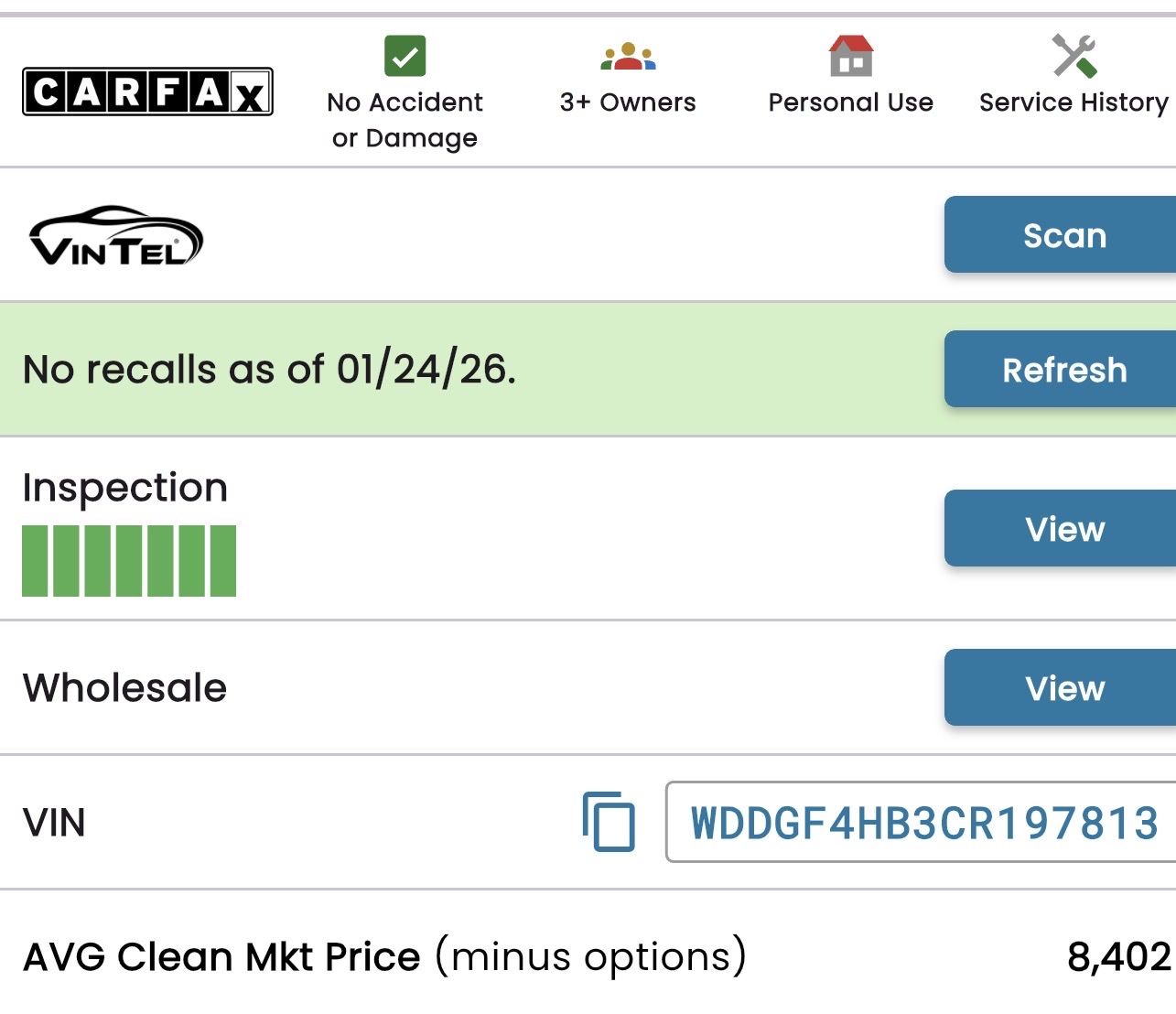
Task: Select the Wholesale row label
Action: (124, 688)
